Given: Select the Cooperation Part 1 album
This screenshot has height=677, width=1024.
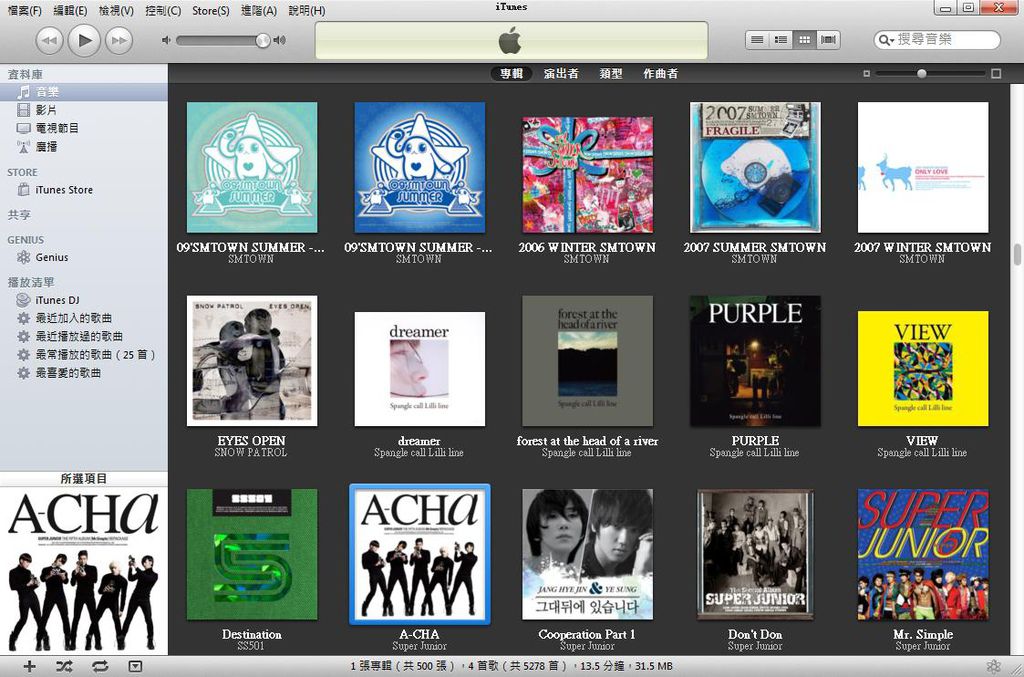Looking at the screenshot, I should pyautogui.click(x=587, y=554).
